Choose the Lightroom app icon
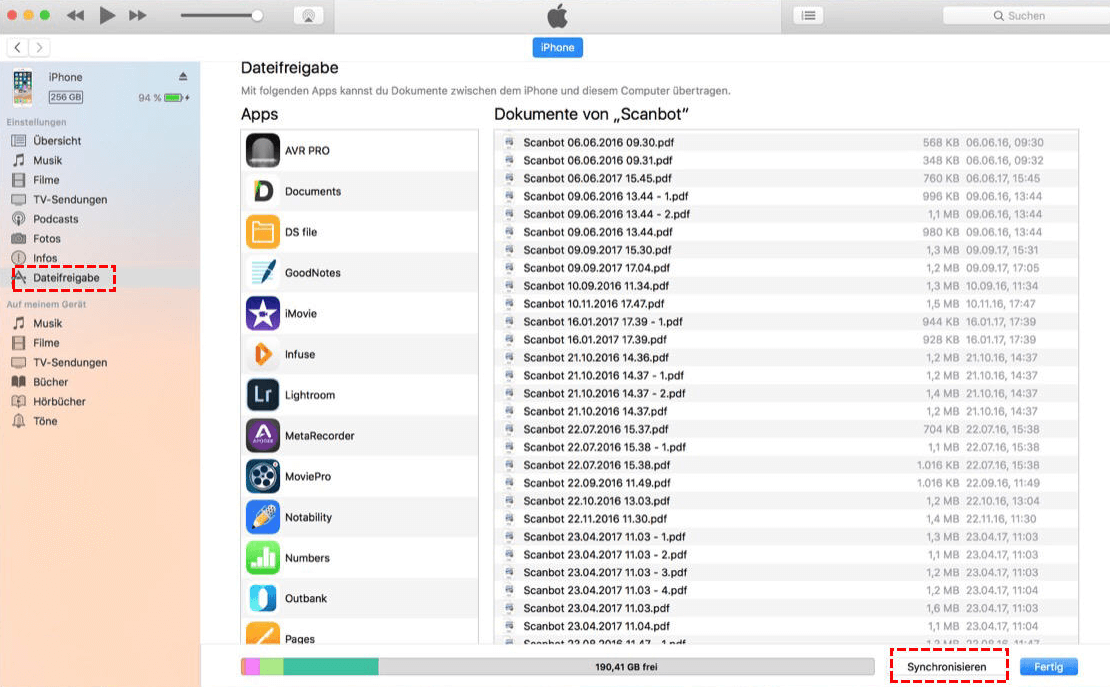Screen dimensions: 1110x687 pyautogui.click(x=263, y=395)
